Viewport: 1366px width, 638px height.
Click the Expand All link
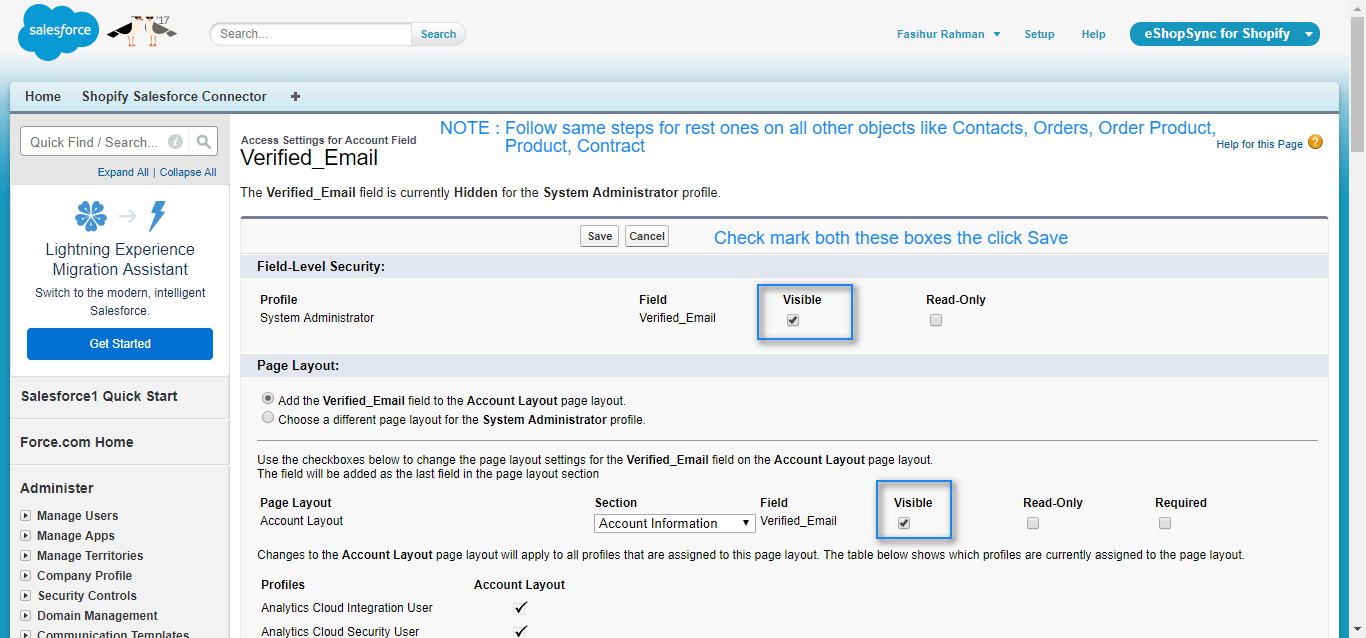(123, 172)
